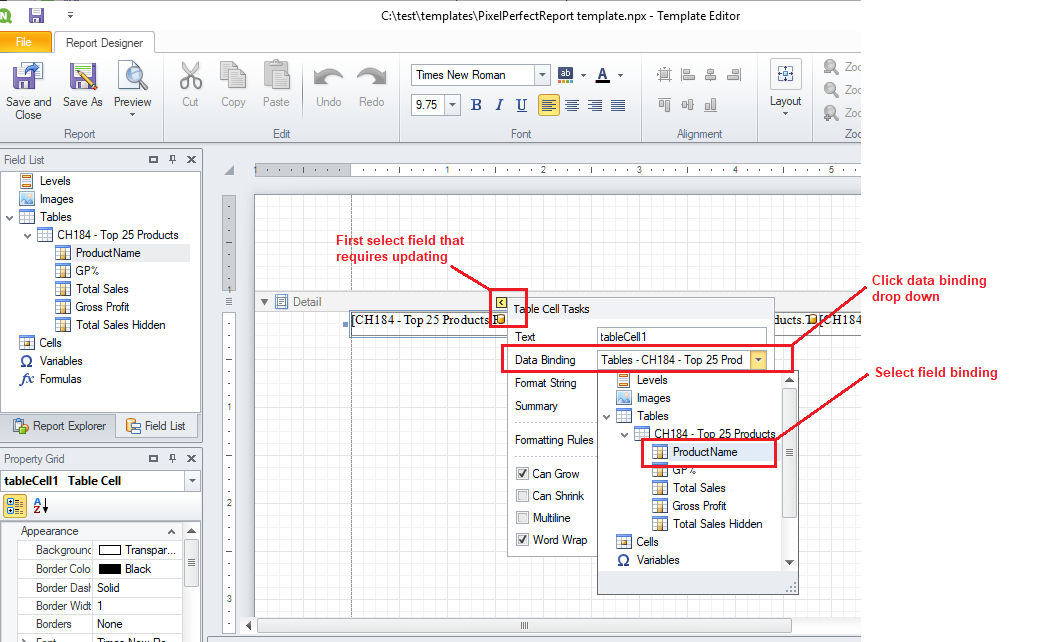This screenshot has height=642, width=1042.
Task: Select Total Sales Hidden in Field List
Action: click(x=120, y=325)
